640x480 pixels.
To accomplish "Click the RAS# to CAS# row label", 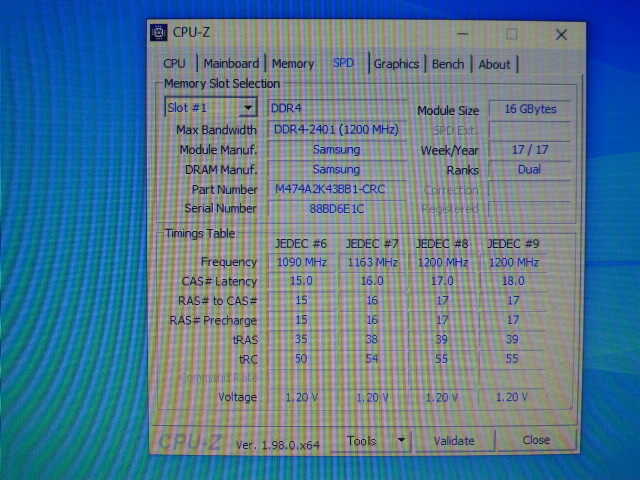I will (x=218, y=301).
